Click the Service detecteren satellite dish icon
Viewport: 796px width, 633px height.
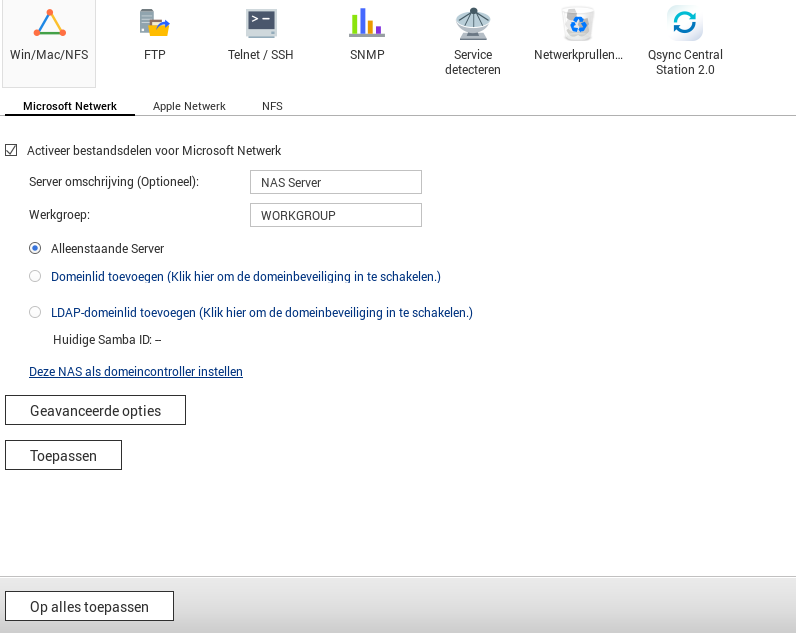tap(473, 24)
